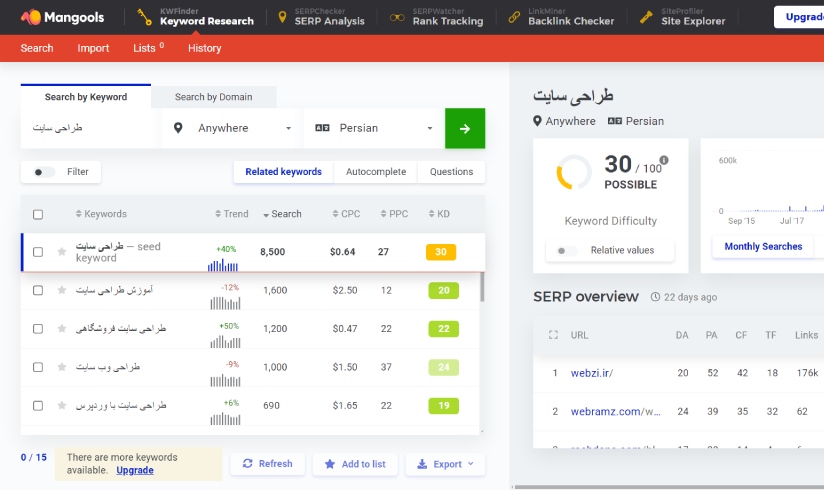Image resolution: width=824 pixels, height=490 pixels.
Task: Check the checkbox for the 1,200 row
Action: coord(38,329)
